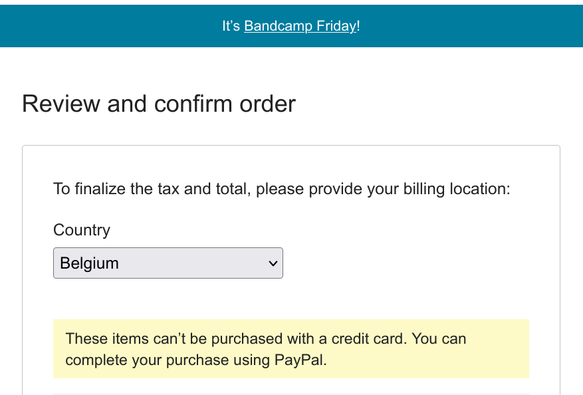Click the words confirm order in heading
Viewport: 583px width, 395px height.
pyautogui.click(x=225, y=103)
